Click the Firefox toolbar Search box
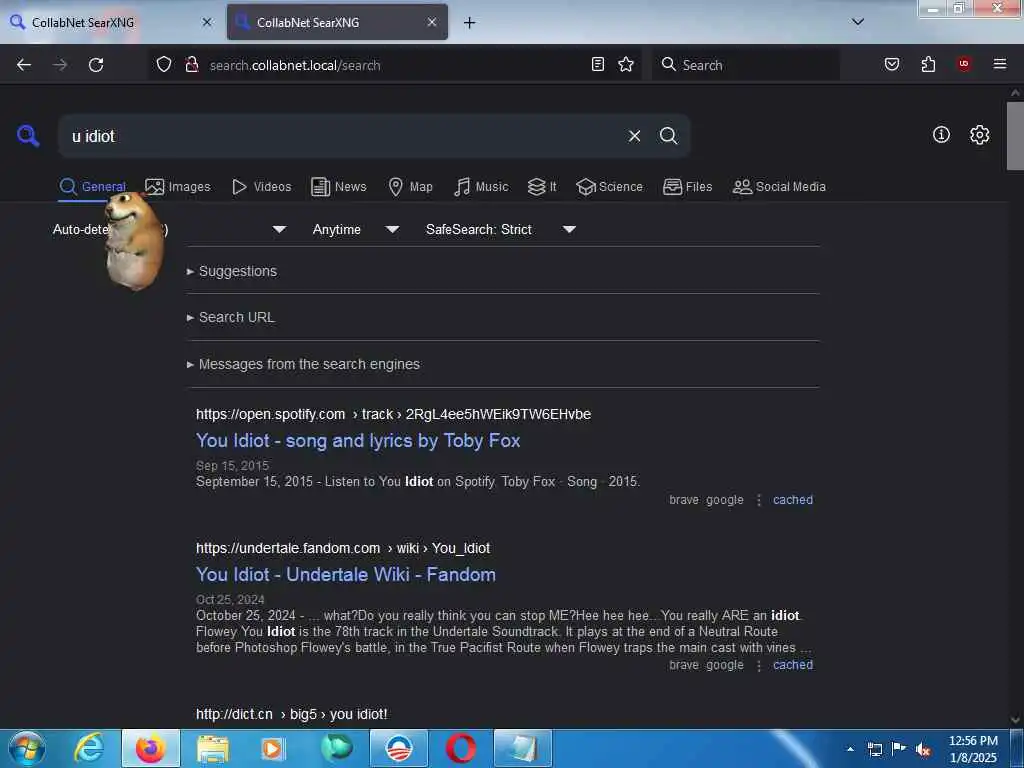Screen dimensions: 1024x768 pyautogui.click(x=744, y=65)
